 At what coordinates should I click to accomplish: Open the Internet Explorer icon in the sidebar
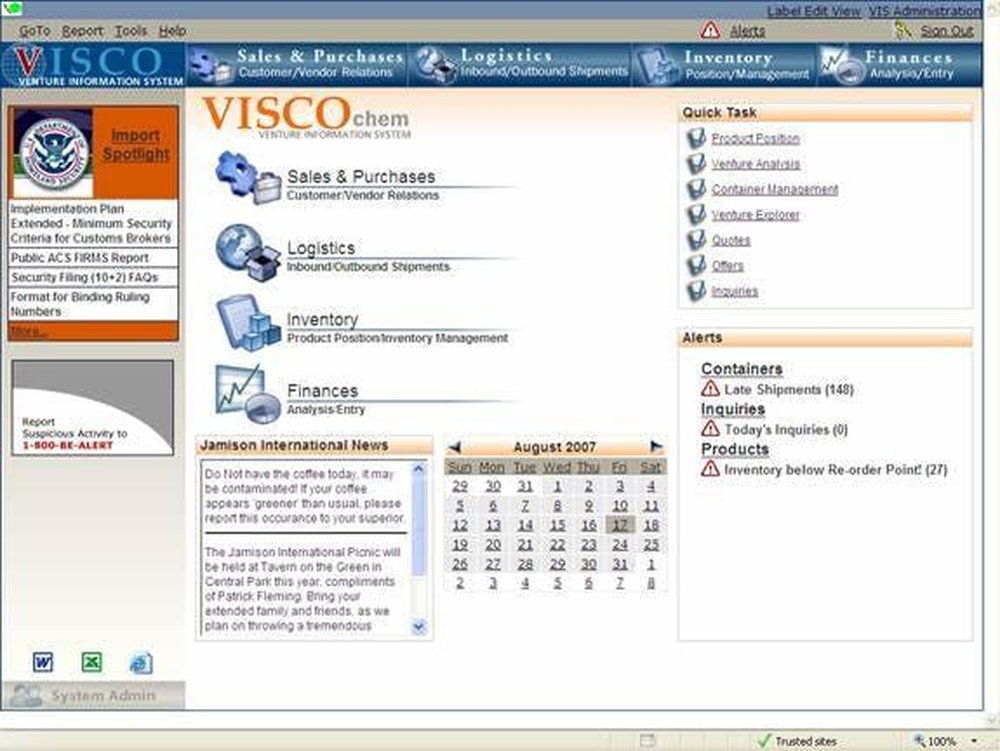point(141,663)
